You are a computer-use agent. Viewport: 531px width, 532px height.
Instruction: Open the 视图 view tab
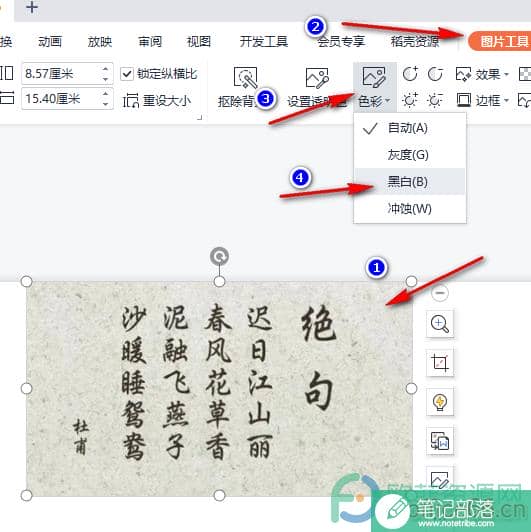pos(199,41)
